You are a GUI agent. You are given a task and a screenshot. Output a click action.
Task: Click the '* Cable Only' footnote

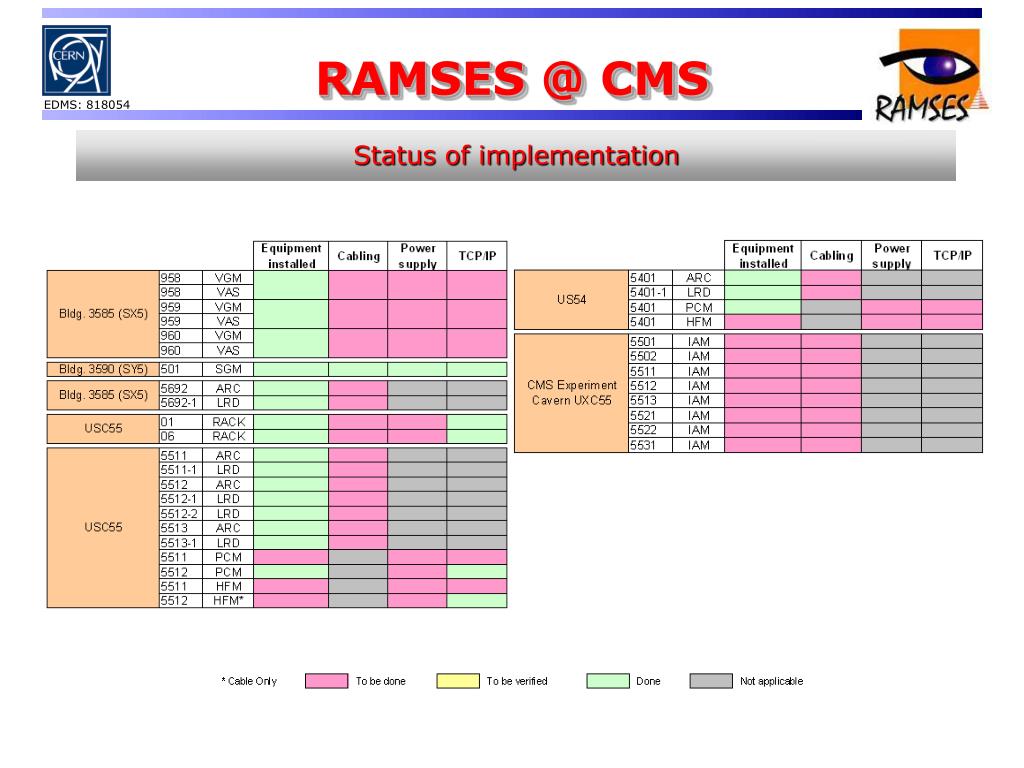click(249, 681)
